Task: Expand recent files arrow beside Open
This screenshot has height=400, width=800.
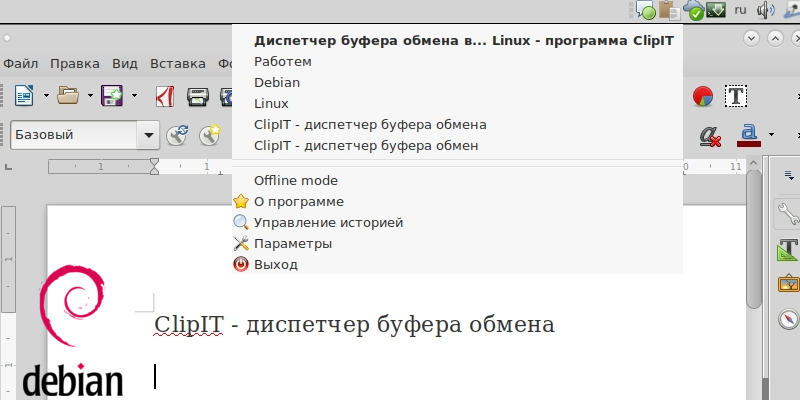Action: coord(90,95)
